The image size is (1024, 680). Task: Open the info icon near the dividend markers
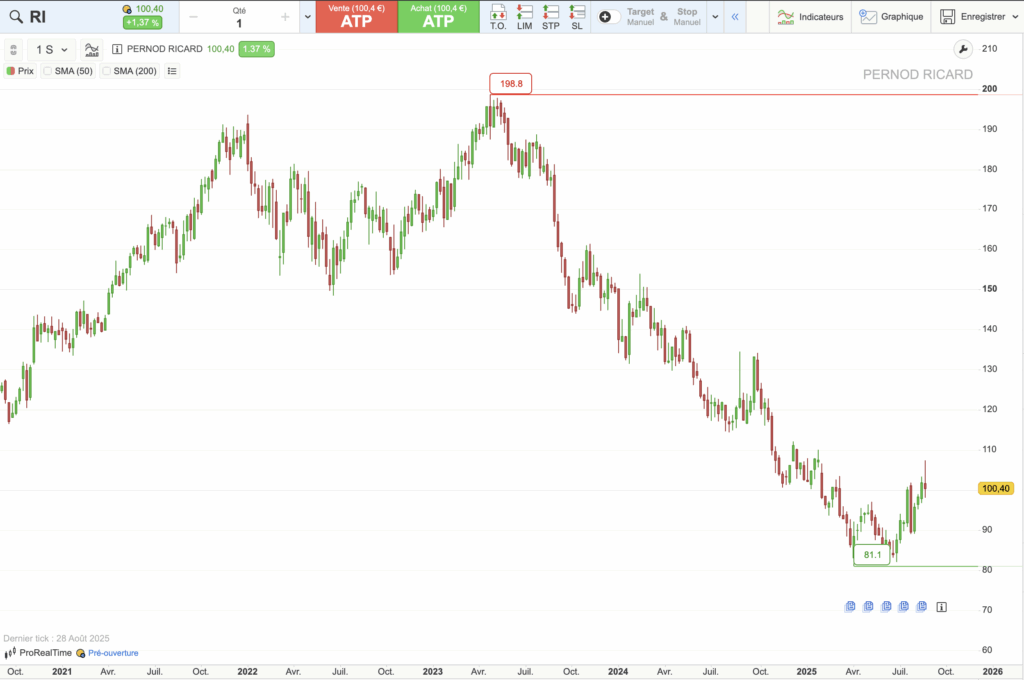tap(940, 606)
